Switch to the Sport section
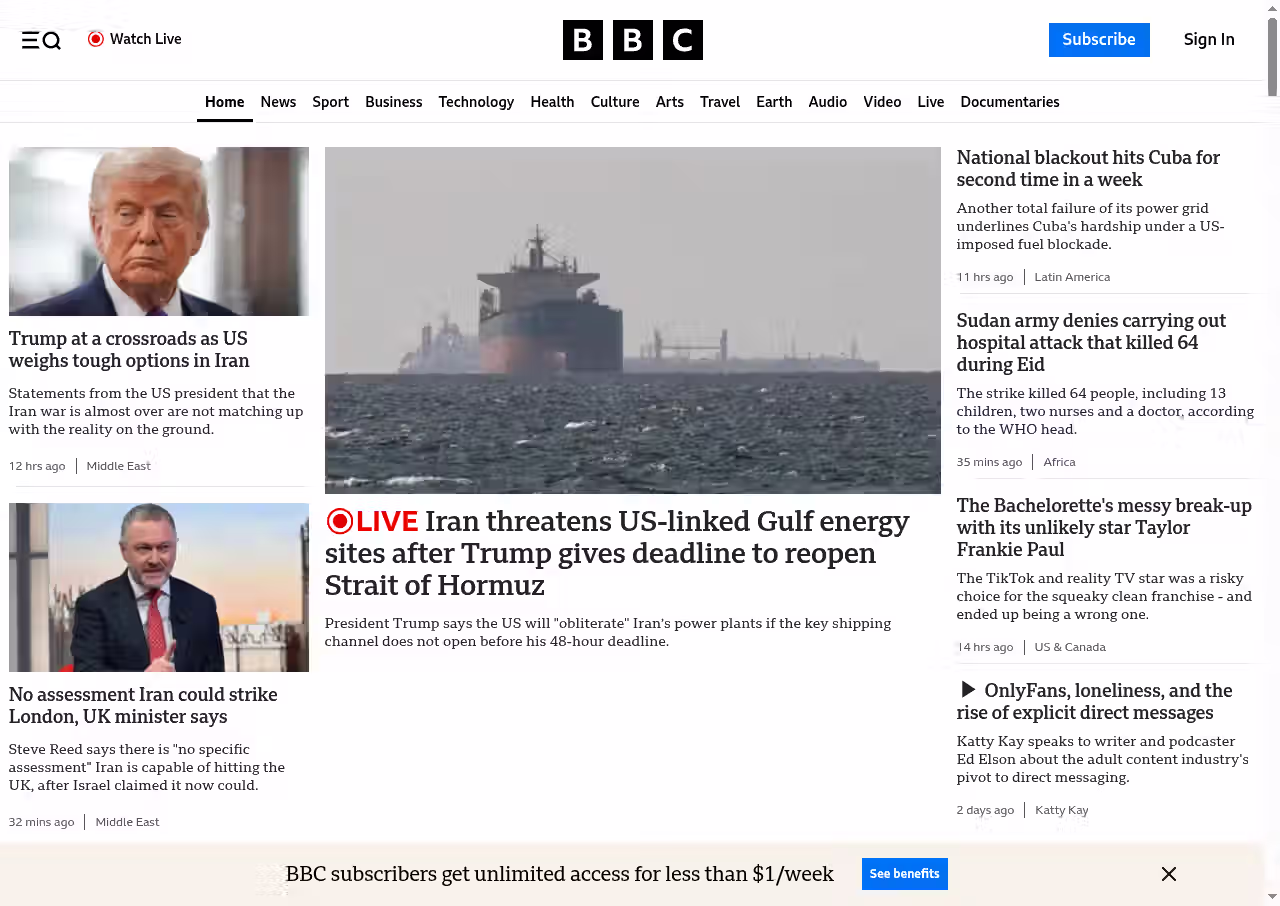This screenshot has height=906, width=1280. 330,102
